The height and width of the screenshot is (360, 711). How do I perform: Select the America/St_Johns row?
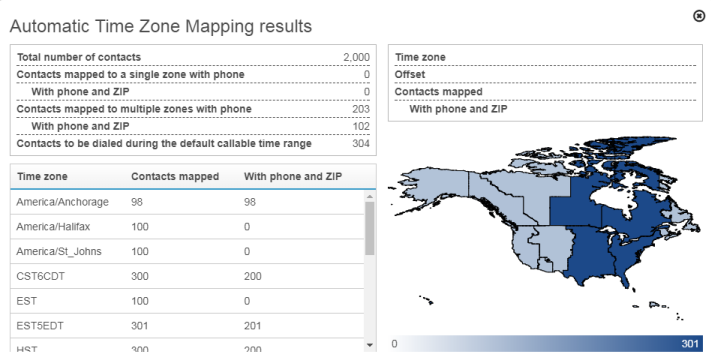point(187,252)
